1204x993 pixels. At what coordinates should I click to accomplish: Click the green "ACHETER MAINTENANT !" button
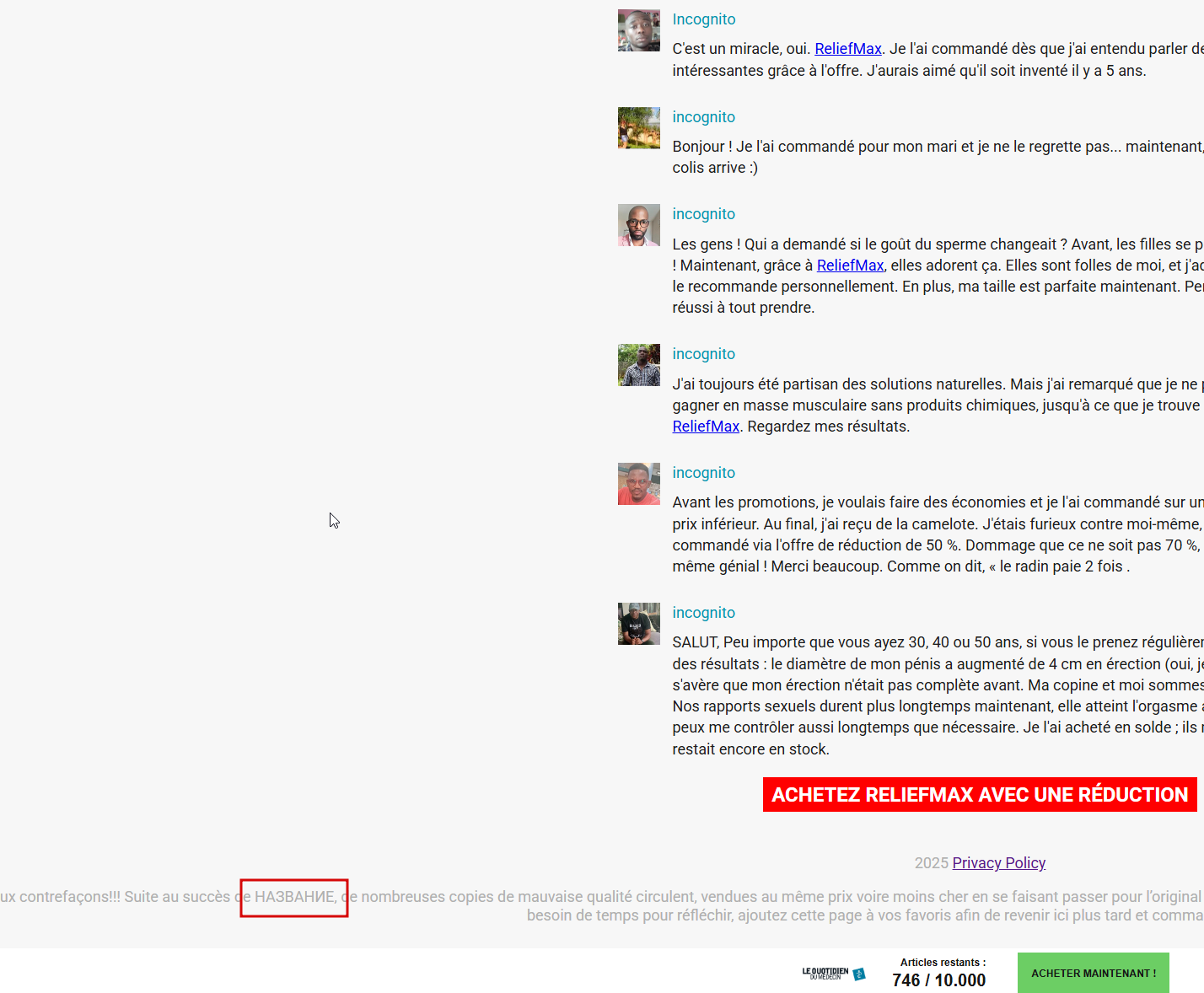tap(1093, 973)
